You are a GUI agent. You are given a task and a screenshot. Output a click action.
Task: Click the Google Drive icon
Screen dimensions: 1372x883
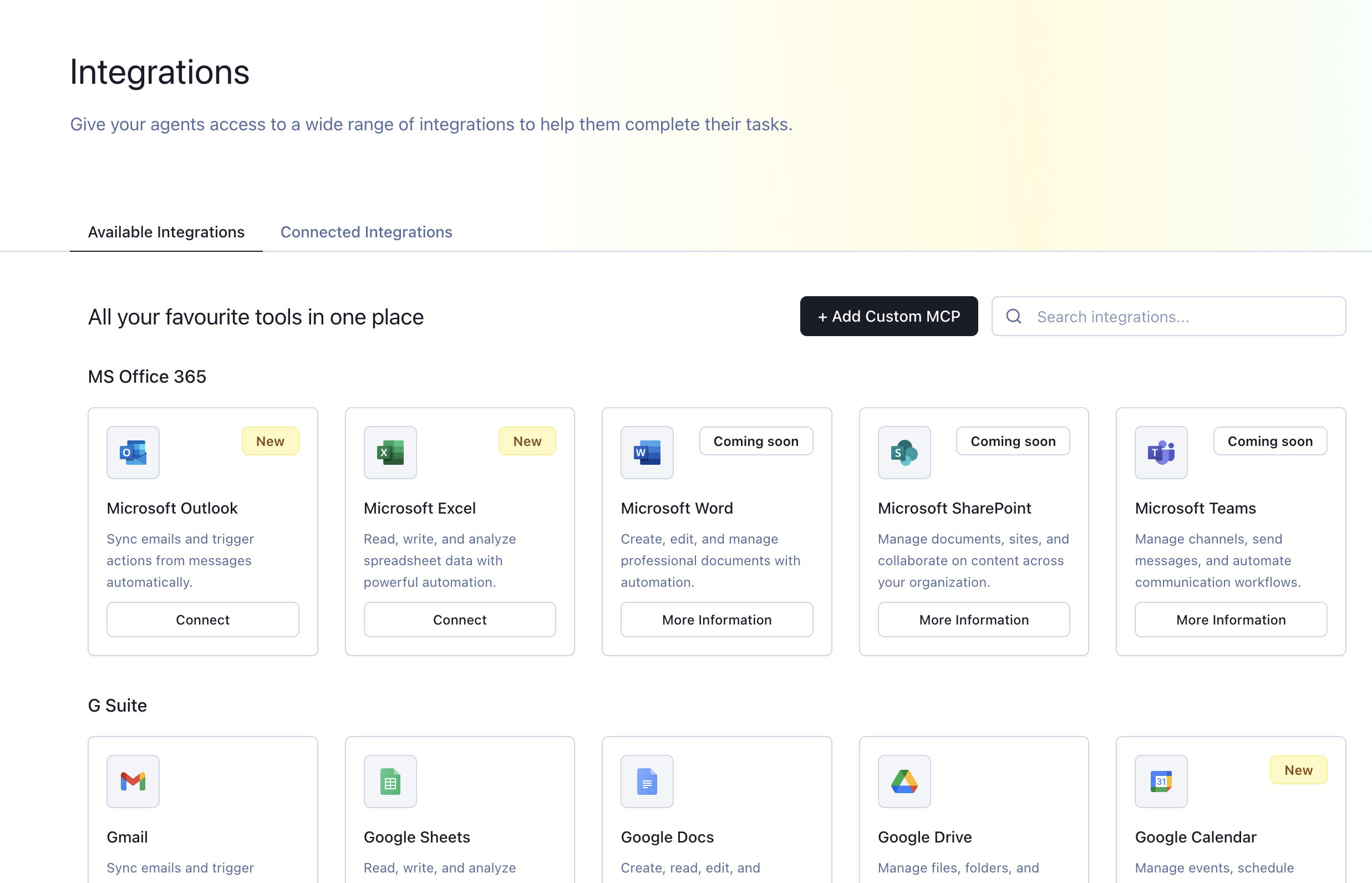(x=904, y=781)
